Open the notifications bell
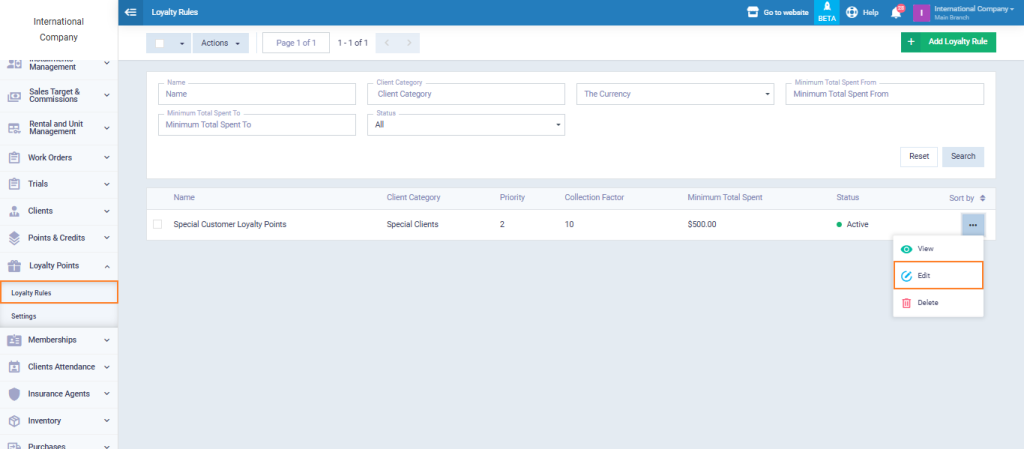Viewport: 1024px width, 449px height. click(x=896, y=12)
